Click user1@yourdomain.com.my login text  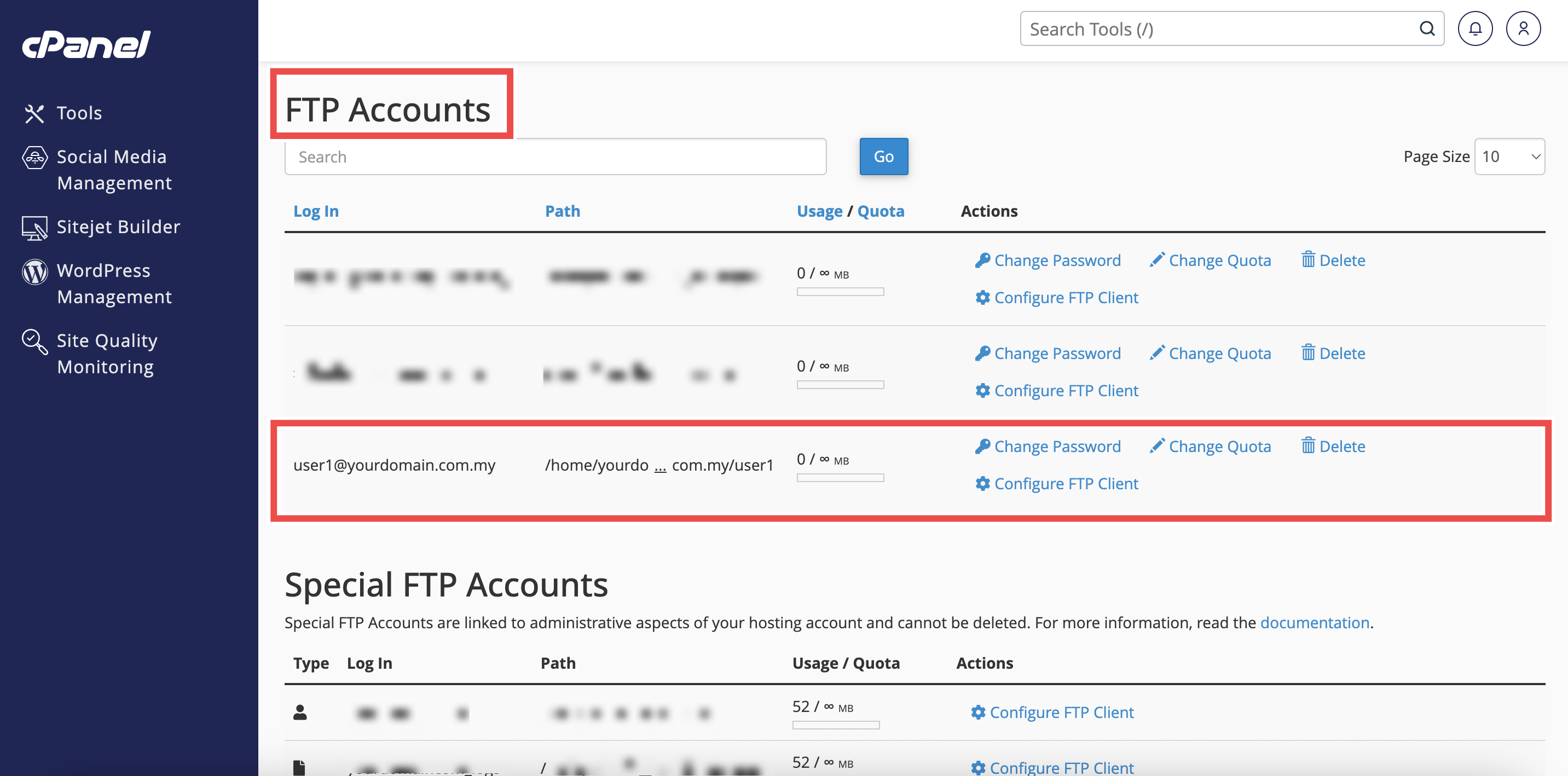click(395, 466)
